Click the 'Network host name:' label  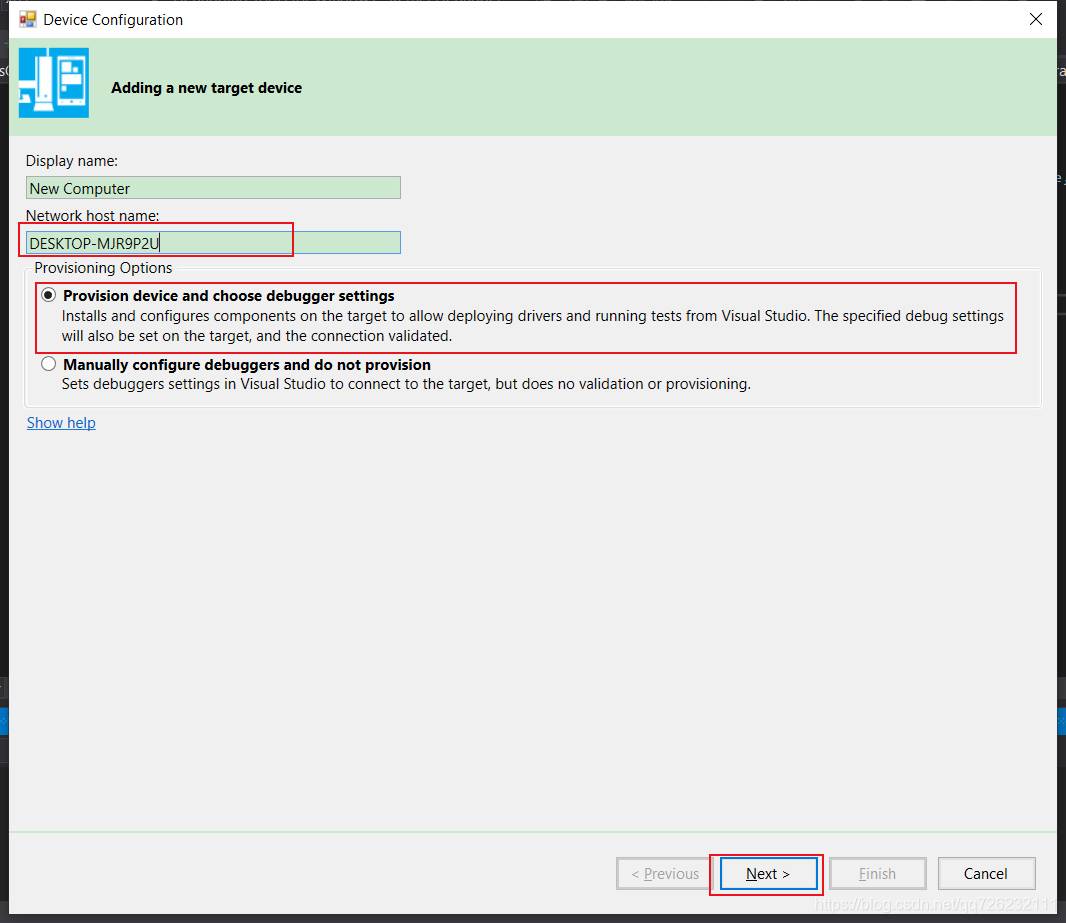click(x=92, y=215)
